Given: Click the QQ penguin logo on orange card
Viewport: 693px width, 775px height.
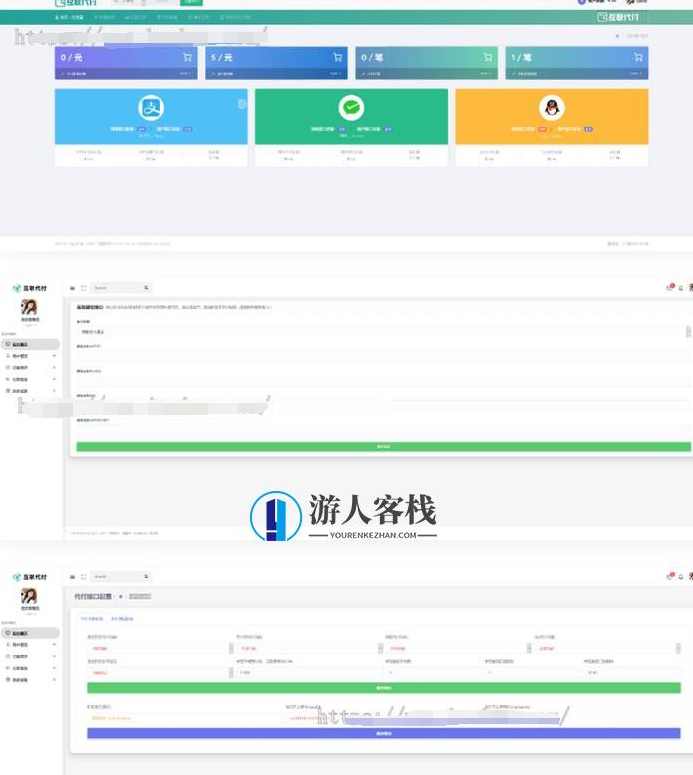Looking at the screenshot, I should point(552,107).
